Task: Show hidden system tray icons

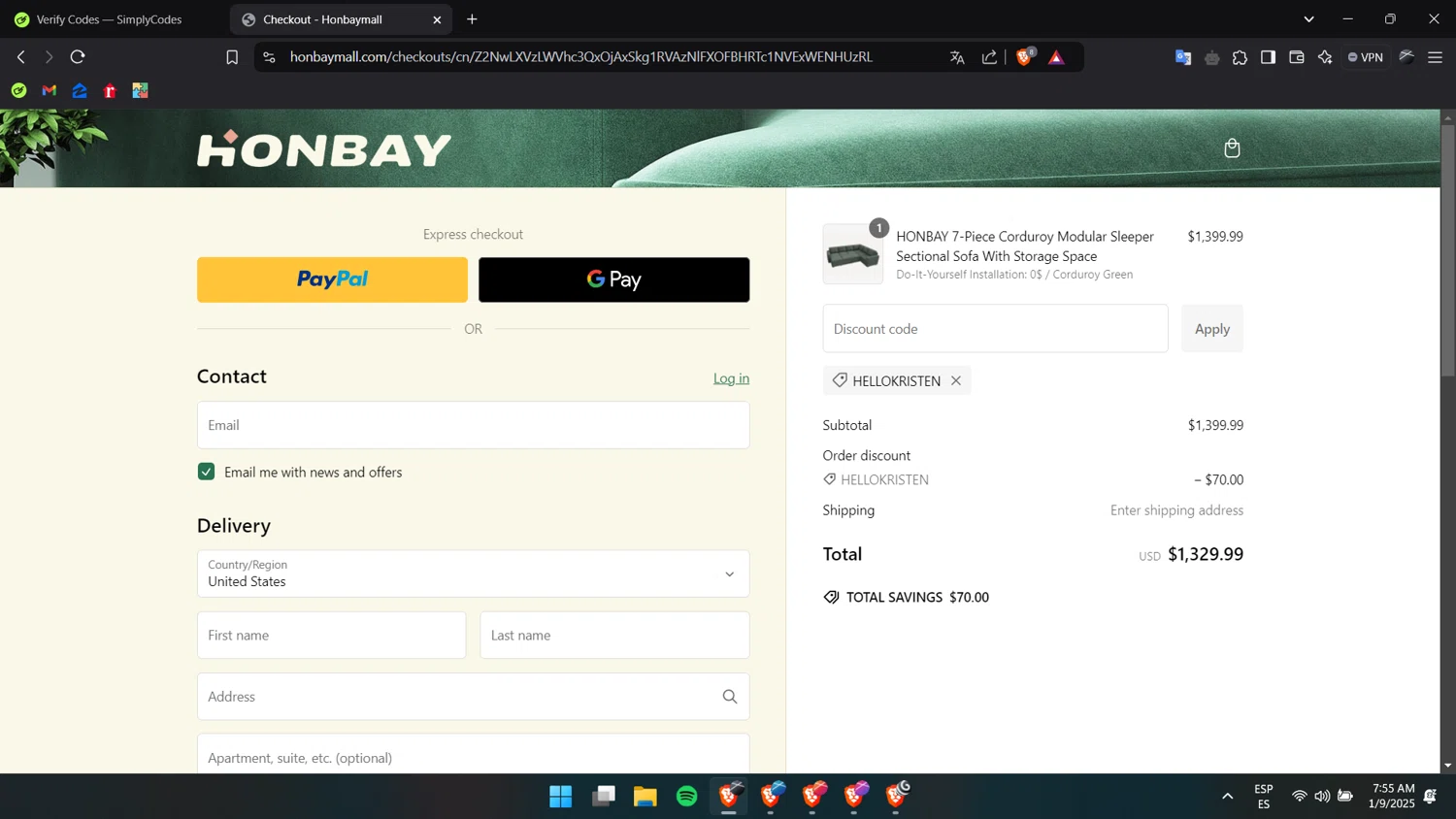Action: coord(1227,797)
